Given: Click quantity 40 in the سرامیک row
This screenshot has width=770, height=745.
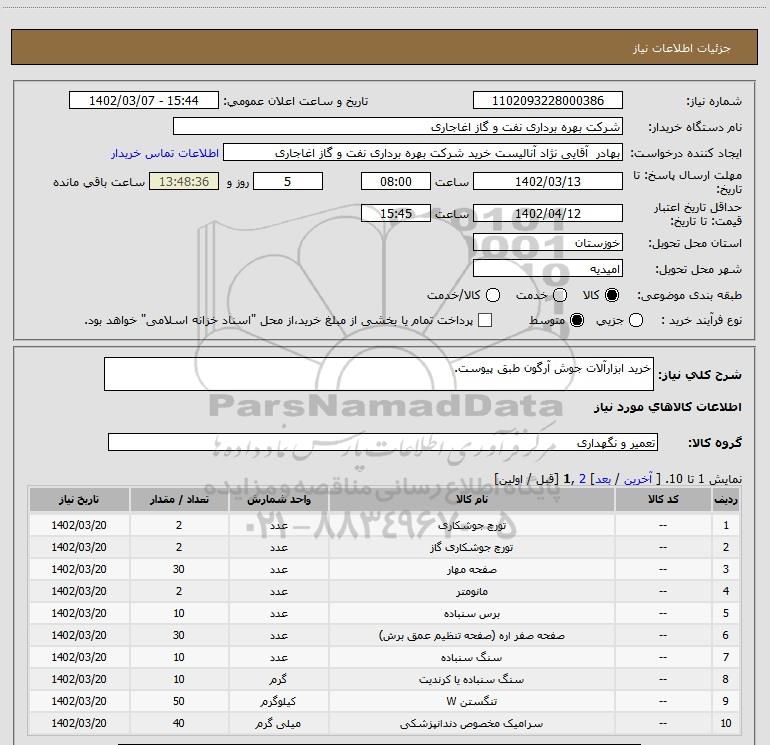Looking at the screenshot, I should point(179,723).
